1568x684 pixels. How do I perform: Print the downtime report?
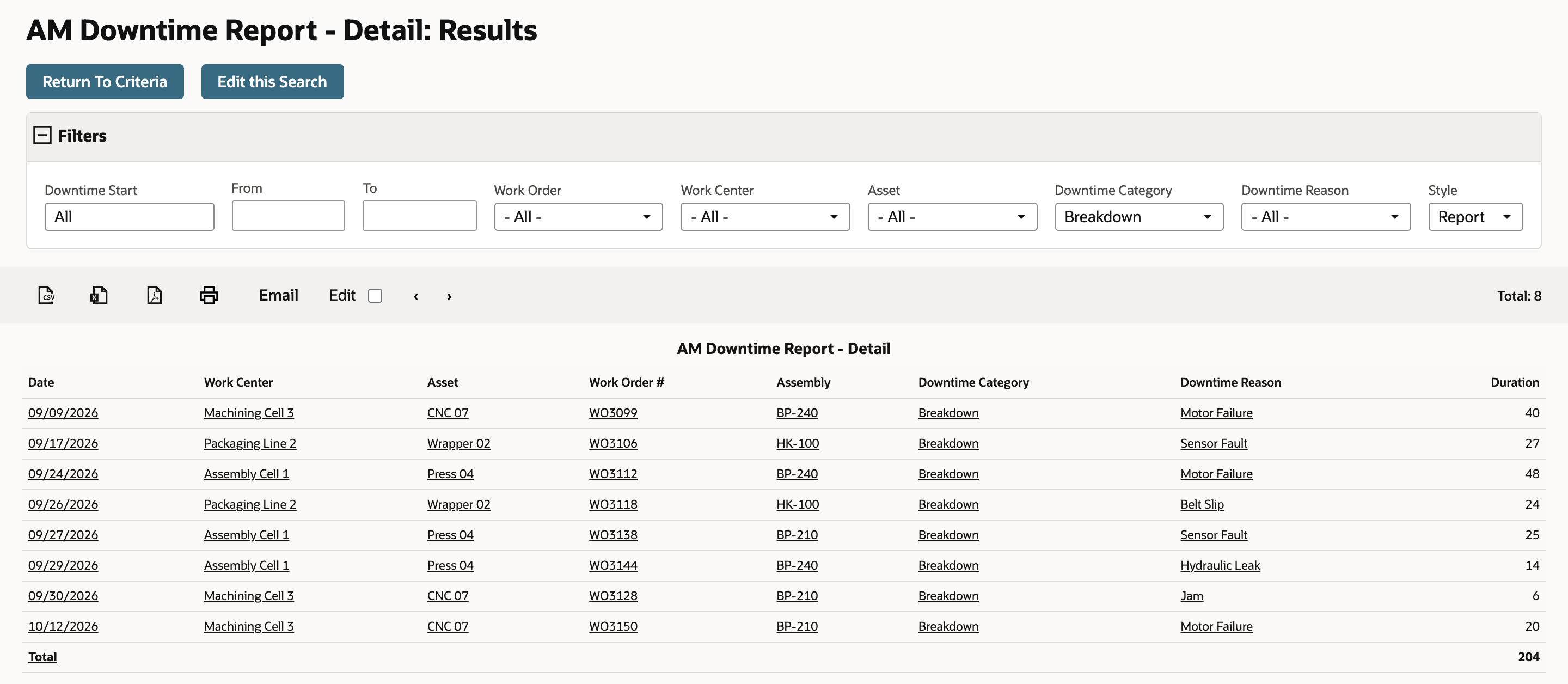(209, 295)
